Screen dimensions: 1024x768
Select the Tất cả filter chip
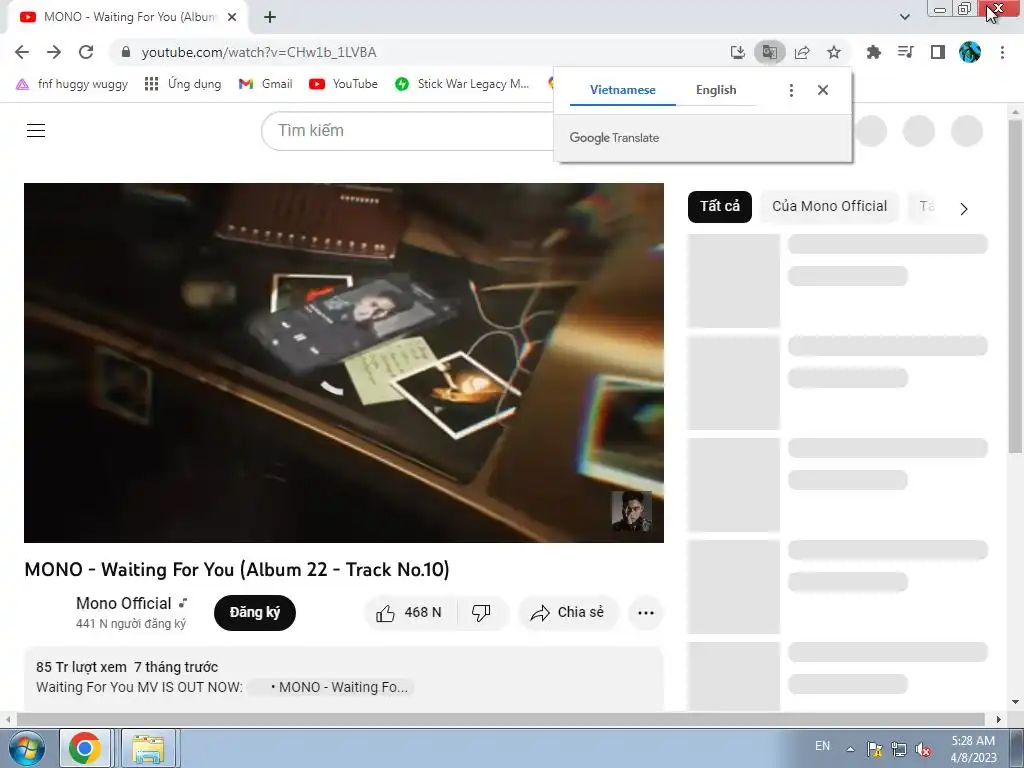[720, 206]
